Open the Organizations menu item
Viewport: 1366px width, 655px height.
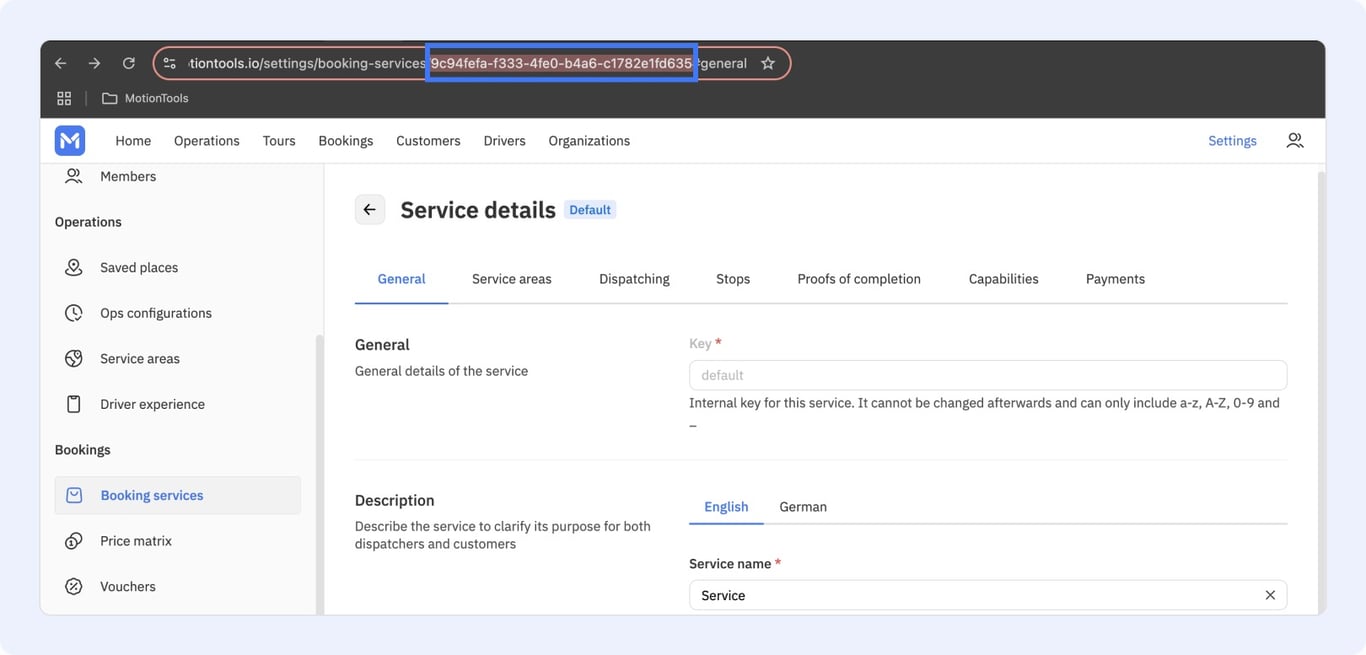589,141
